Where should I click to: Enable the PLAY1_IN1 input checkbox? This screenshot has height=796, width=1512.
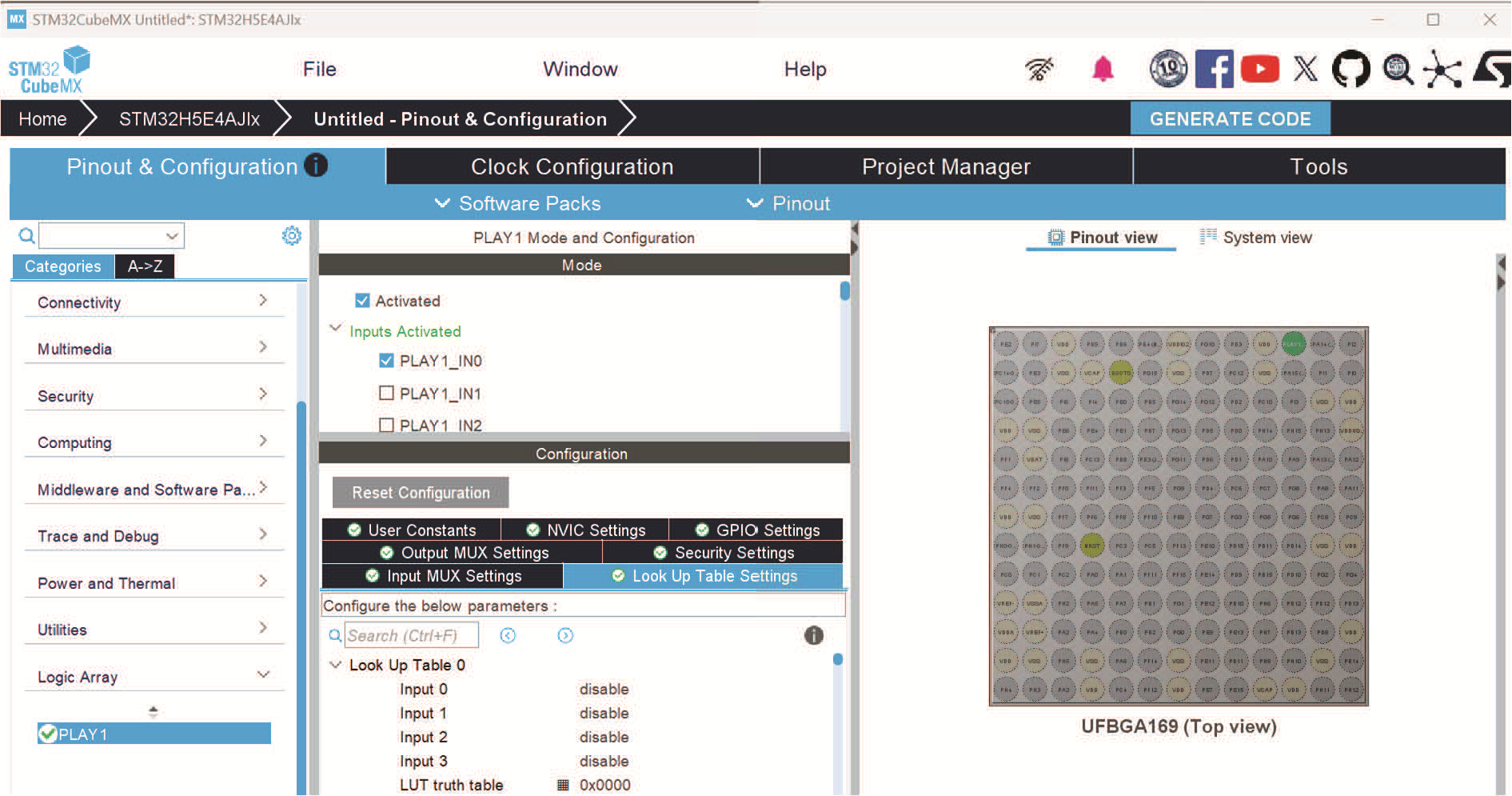386,393
